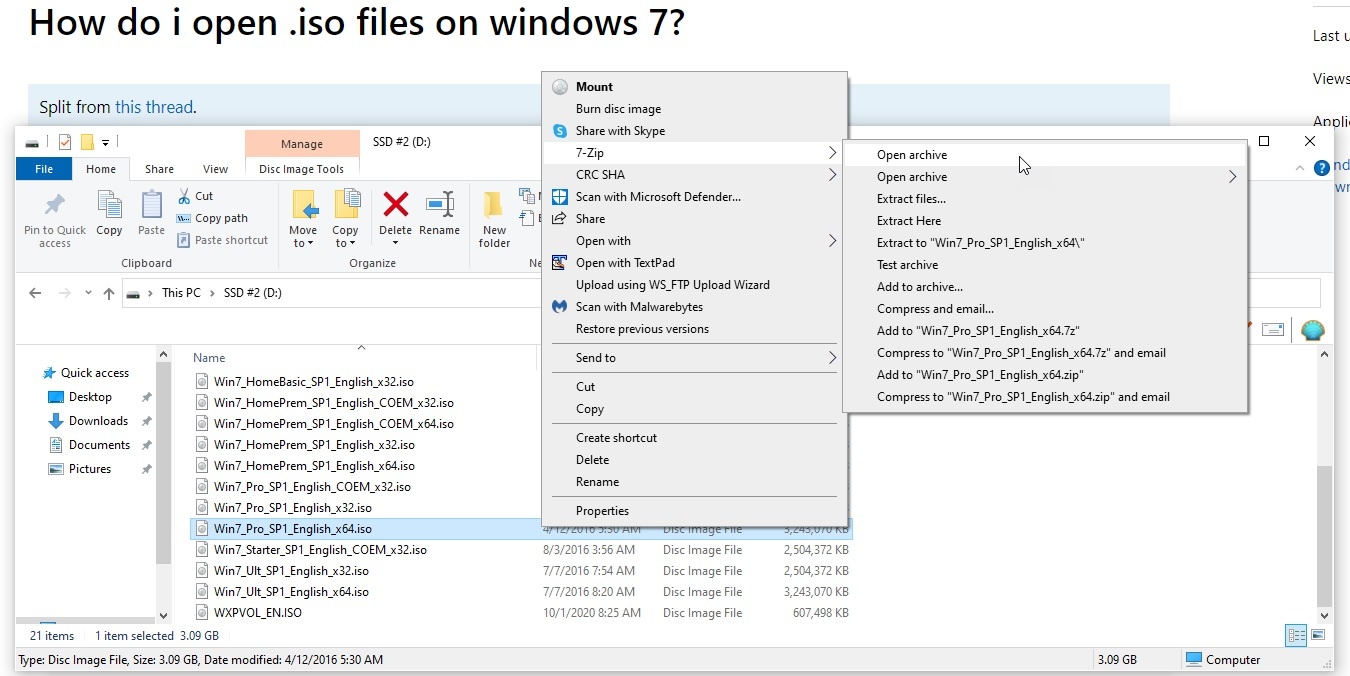
Task: Expand the Send to submenu
Action: 830,357
